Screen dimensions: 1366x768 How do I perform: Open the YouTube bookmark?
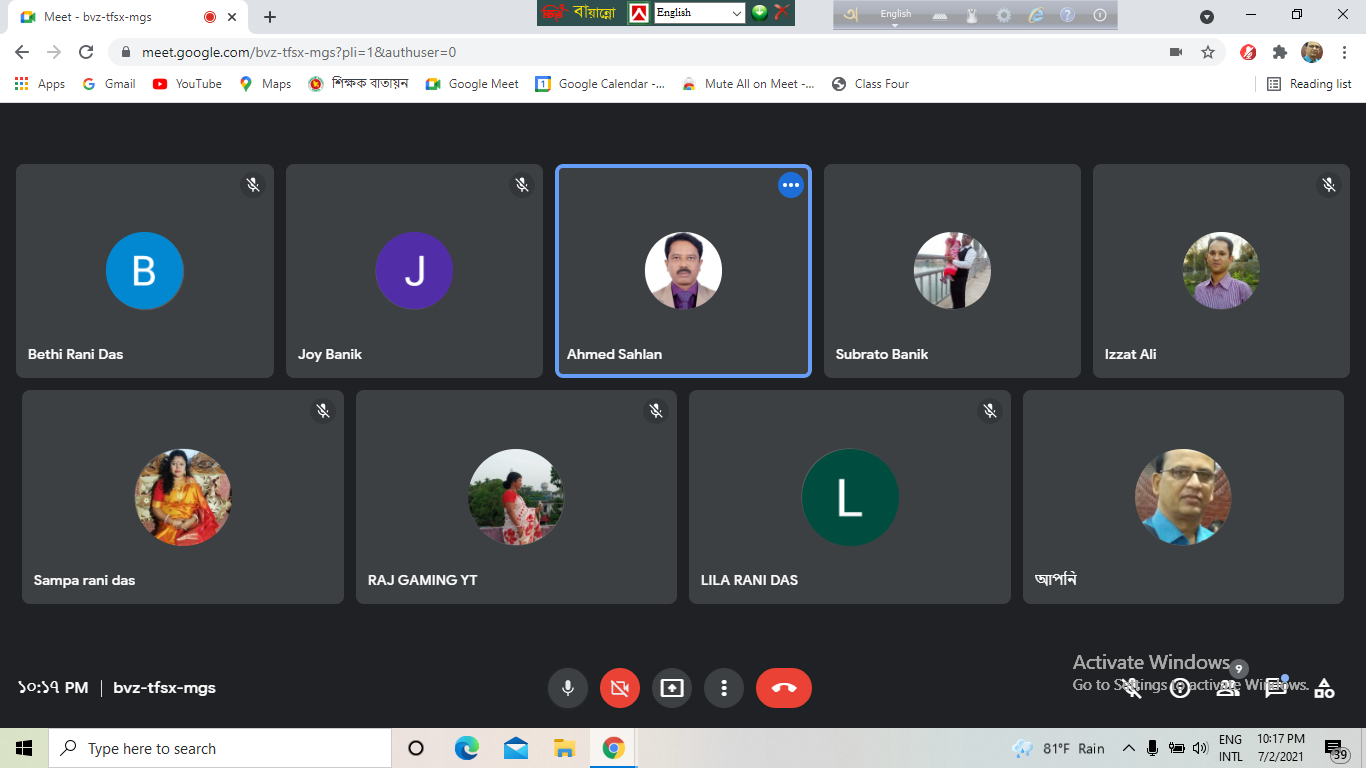187,84
